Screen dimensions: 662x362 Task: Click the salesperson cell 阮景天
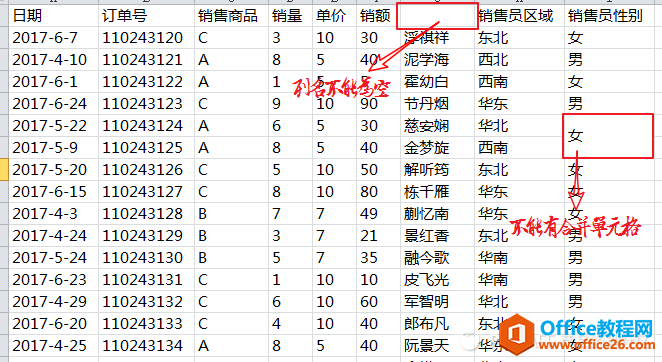[x=437, y=346]
